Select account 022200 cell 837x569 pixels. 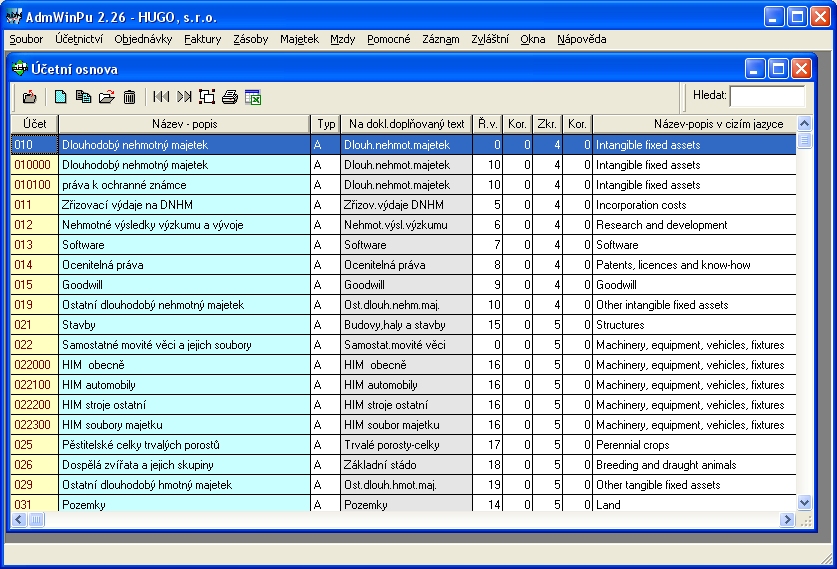pos(35,405)
